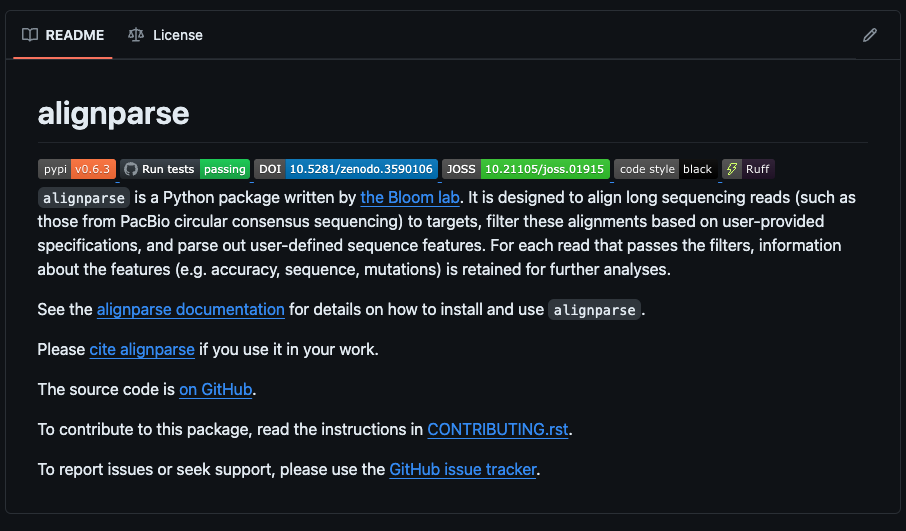Image resolution: width=906 pixels, height=531 pixels.
Task: Click the book icon beside README
Action: 30,35
